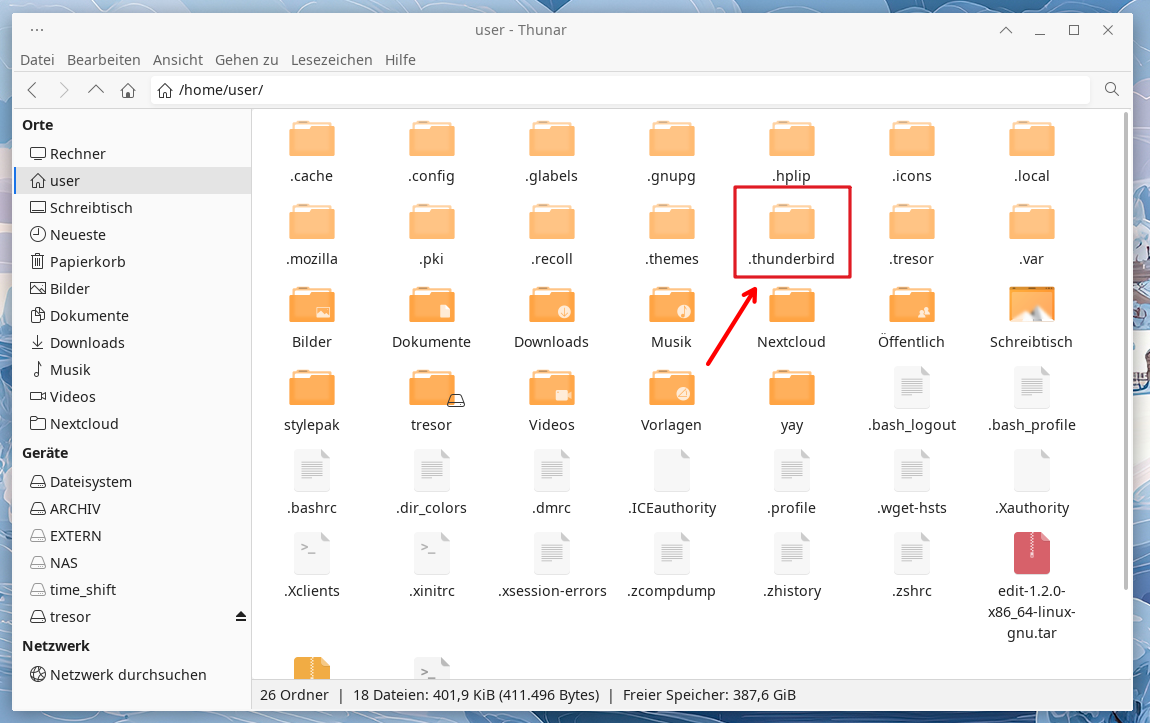Open the window menu three-dots button
The width and height of the screenshot is (1150, 723).
(x=37, y=30)
